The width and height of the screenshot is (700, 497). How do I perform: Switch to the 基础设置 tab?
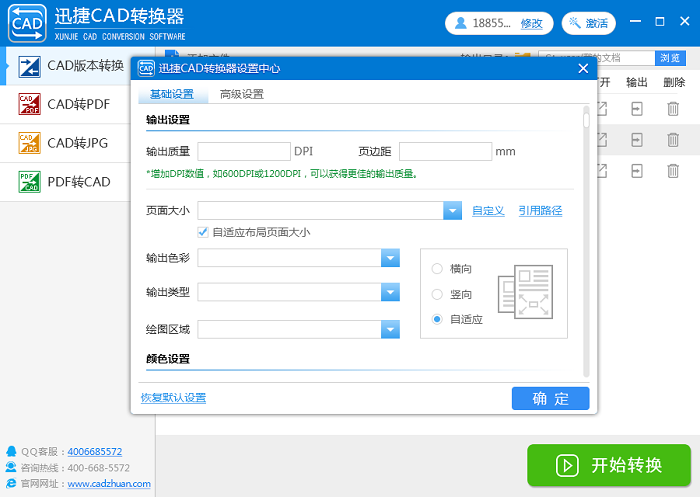pos(173,94)
